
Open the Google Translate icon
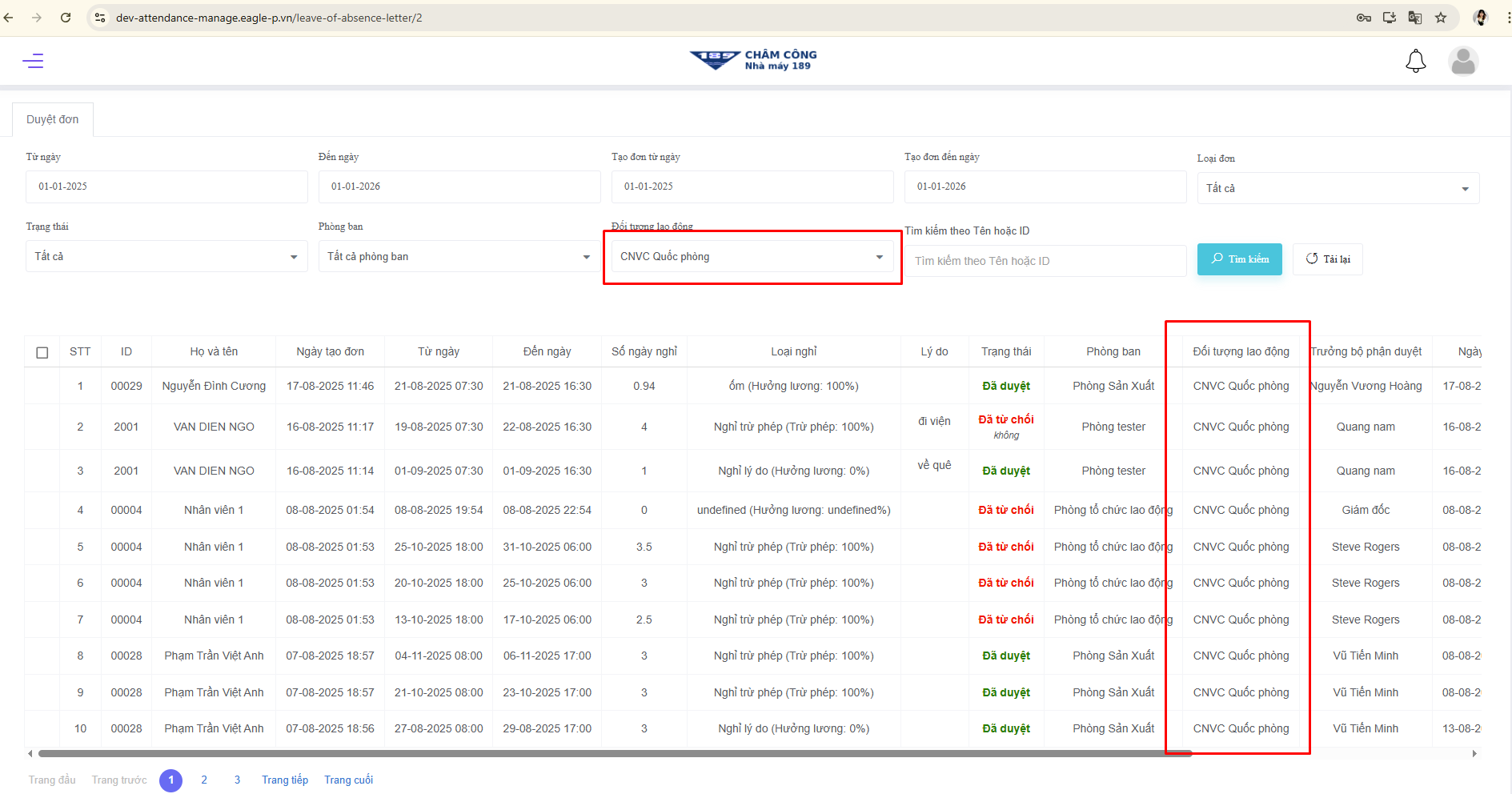coord(1415,18)
